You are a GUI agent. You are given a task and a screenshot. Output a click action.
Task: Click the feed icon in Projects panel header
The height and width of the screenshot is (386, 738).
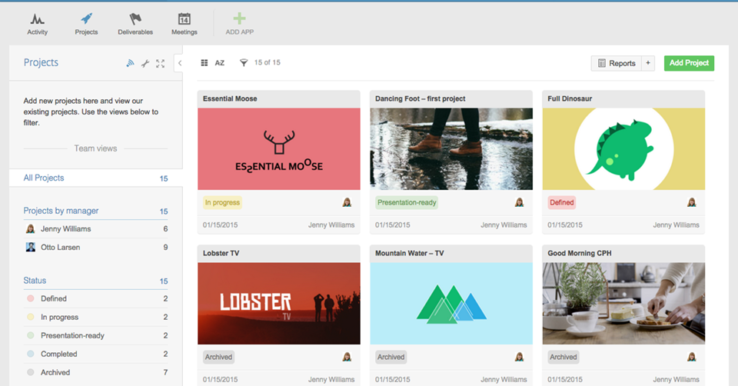[130, 63]
